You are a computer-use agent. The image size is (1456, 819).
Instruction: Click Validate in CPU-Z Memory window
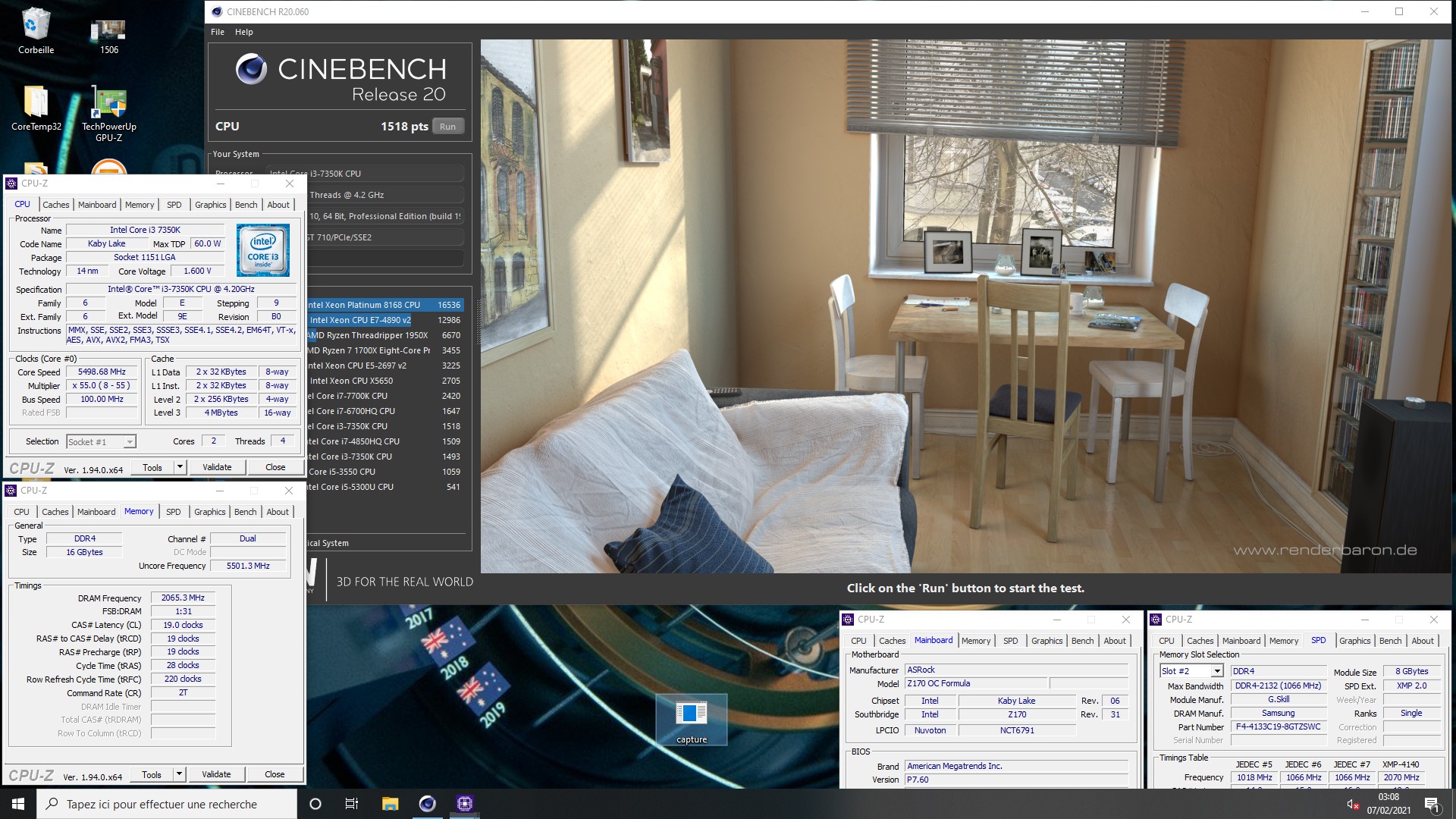(216, 774)
